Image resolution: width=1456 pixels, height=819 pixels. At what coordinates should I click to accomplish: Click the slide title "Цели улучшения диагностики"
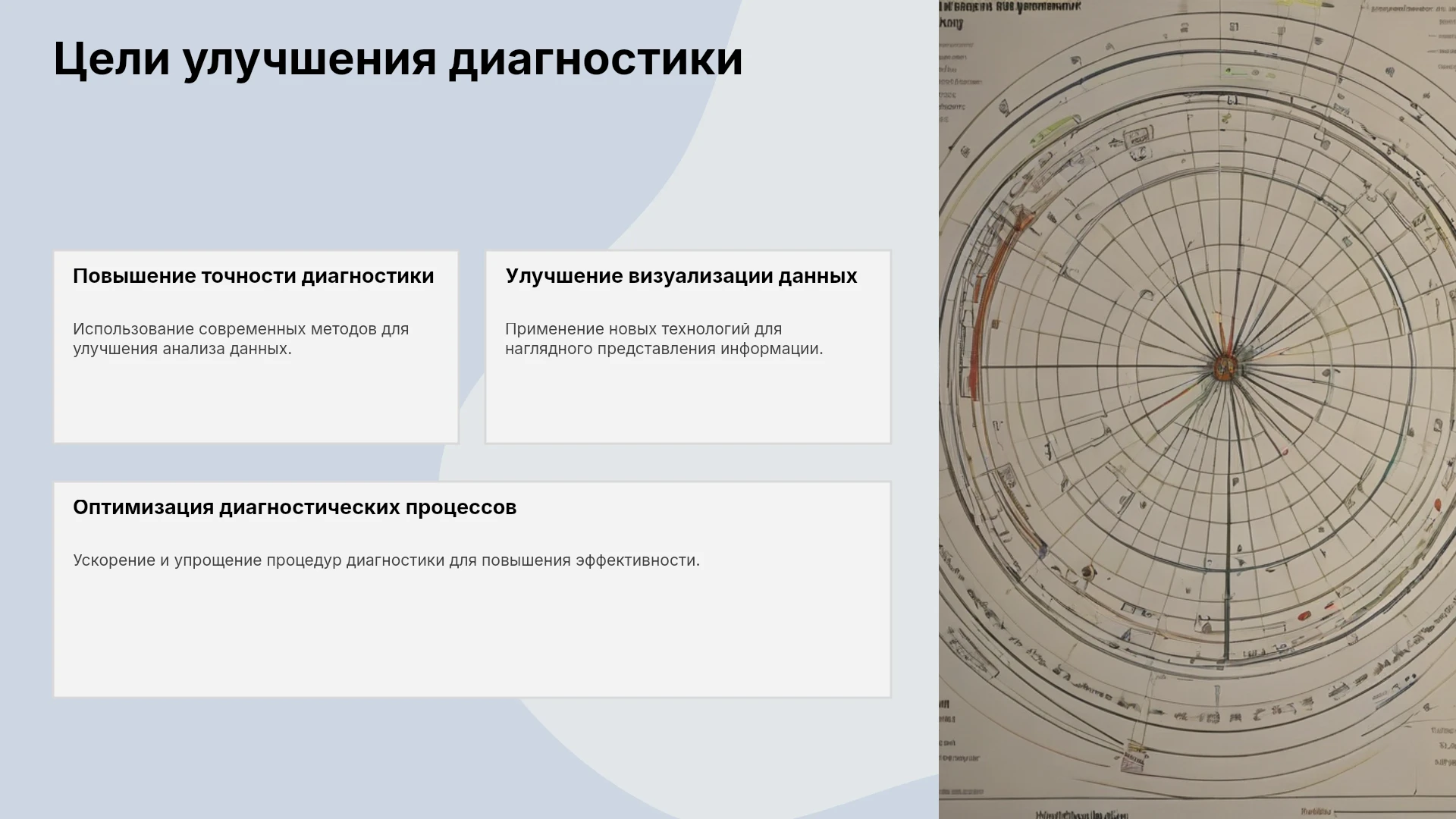click(x=398, y=59)
